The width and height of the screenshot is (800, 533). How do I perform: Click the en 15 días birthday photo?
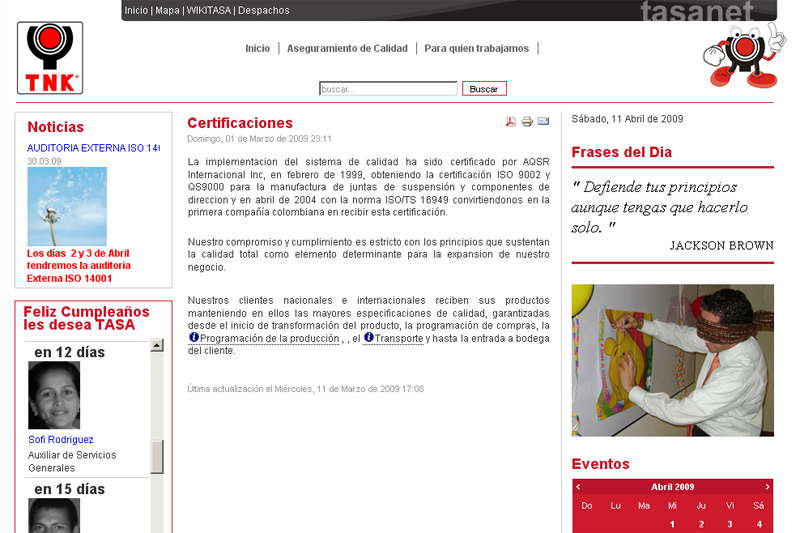[x=54, y=516]
